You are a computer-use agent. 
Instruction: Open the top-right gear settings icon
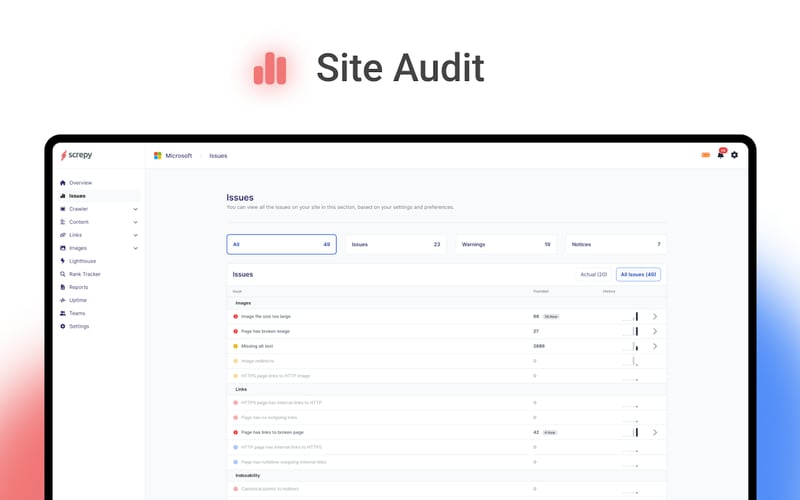pos(734,155)
